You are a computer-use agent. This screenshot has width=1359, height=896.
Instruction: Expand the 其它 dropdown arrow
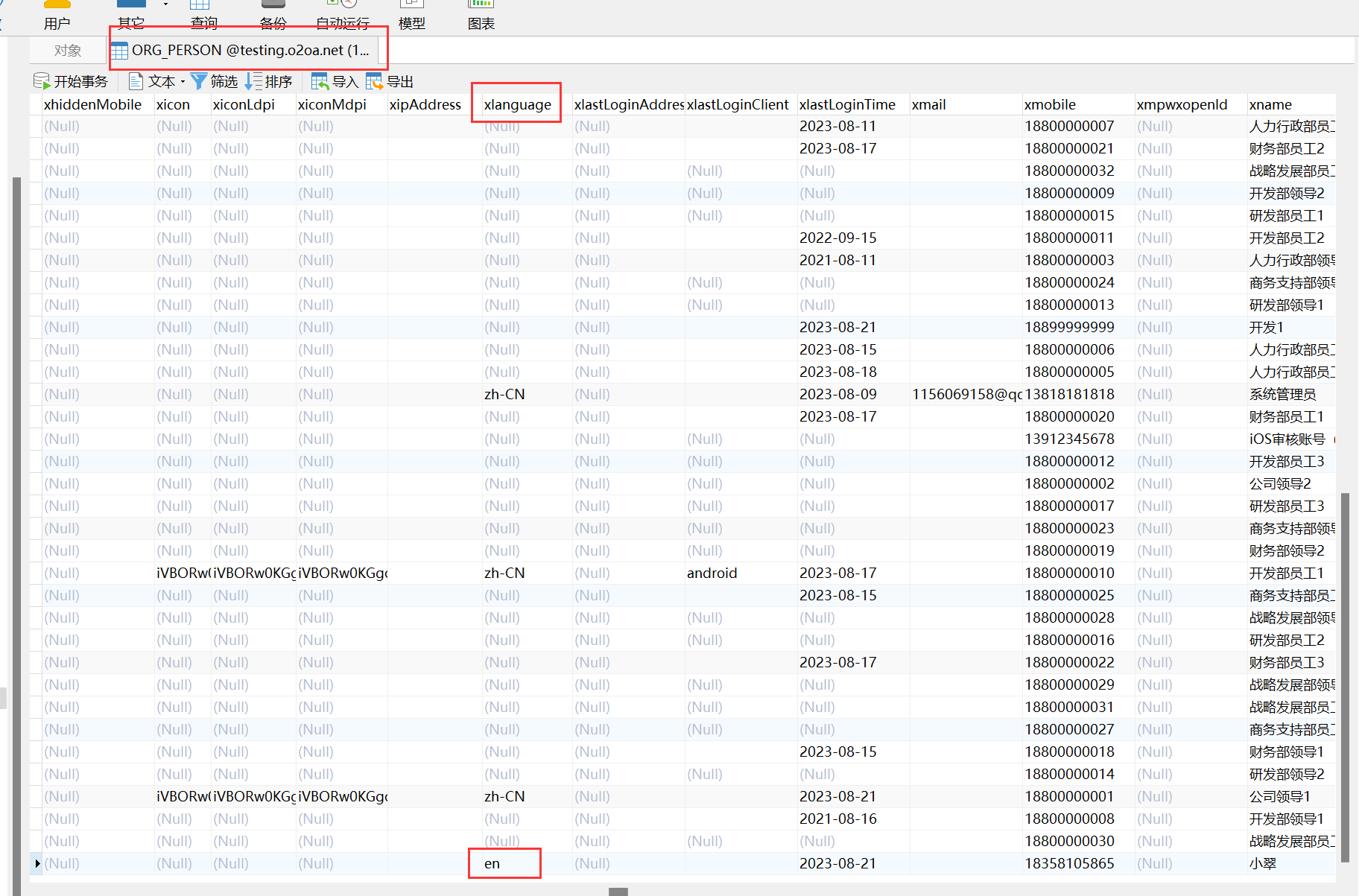coord(165,4)
